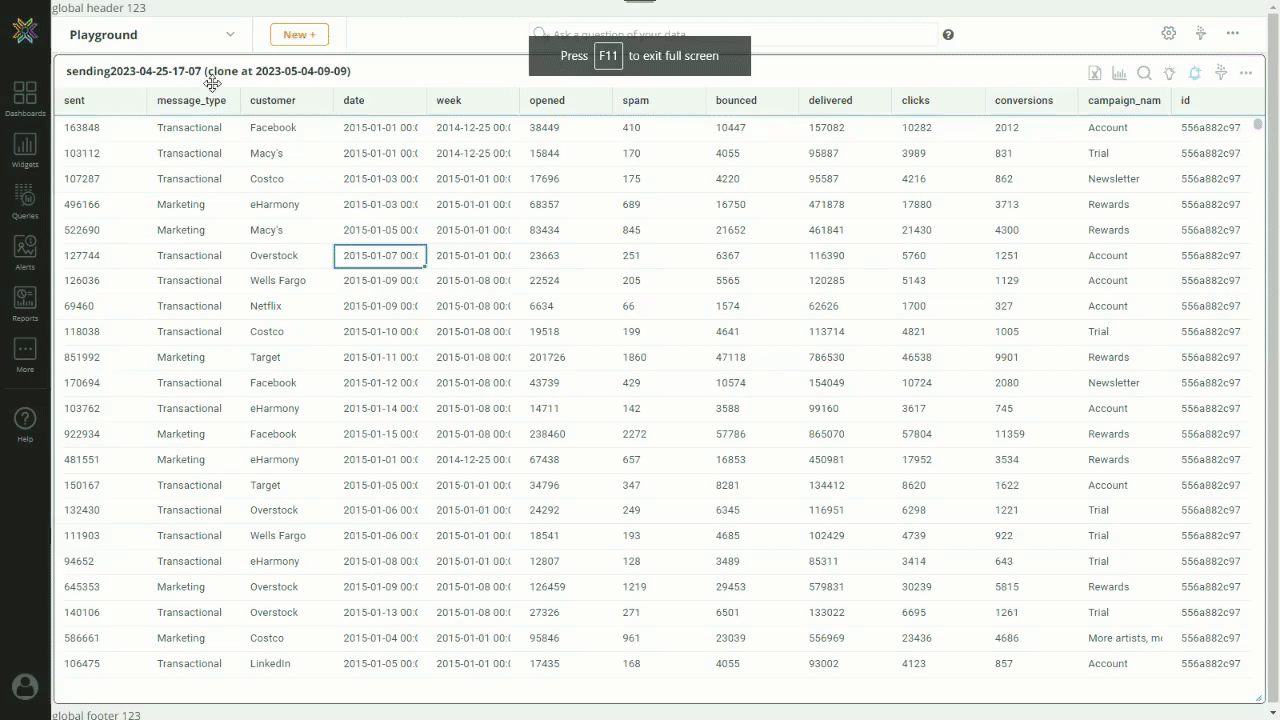The width and height of the screenshot is (1280, 720).
Task: Export table using the Excel icon
Action: click(x=1095, y=73)
